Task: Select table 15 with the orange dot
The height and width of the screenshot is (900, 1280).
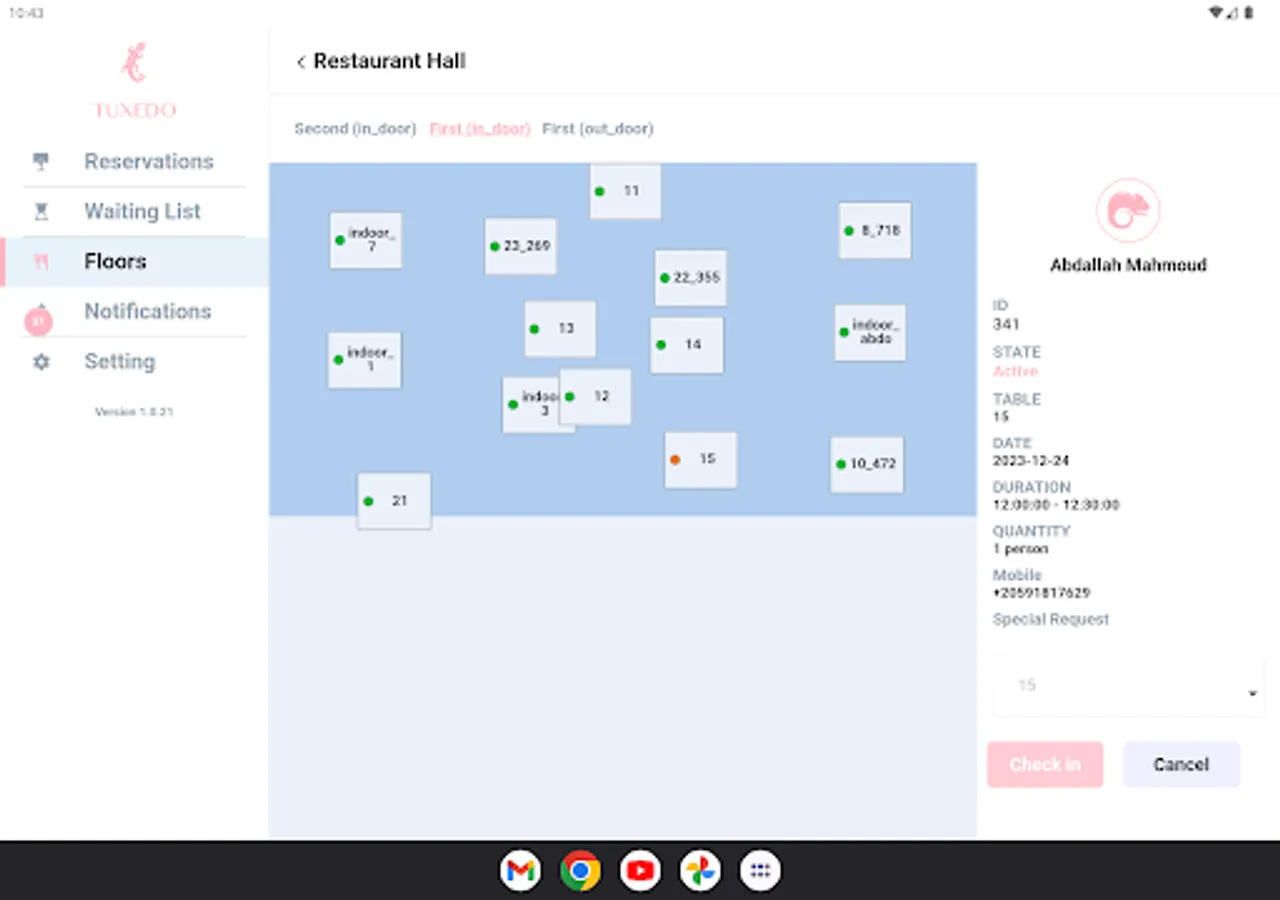Action: (700, 460)
